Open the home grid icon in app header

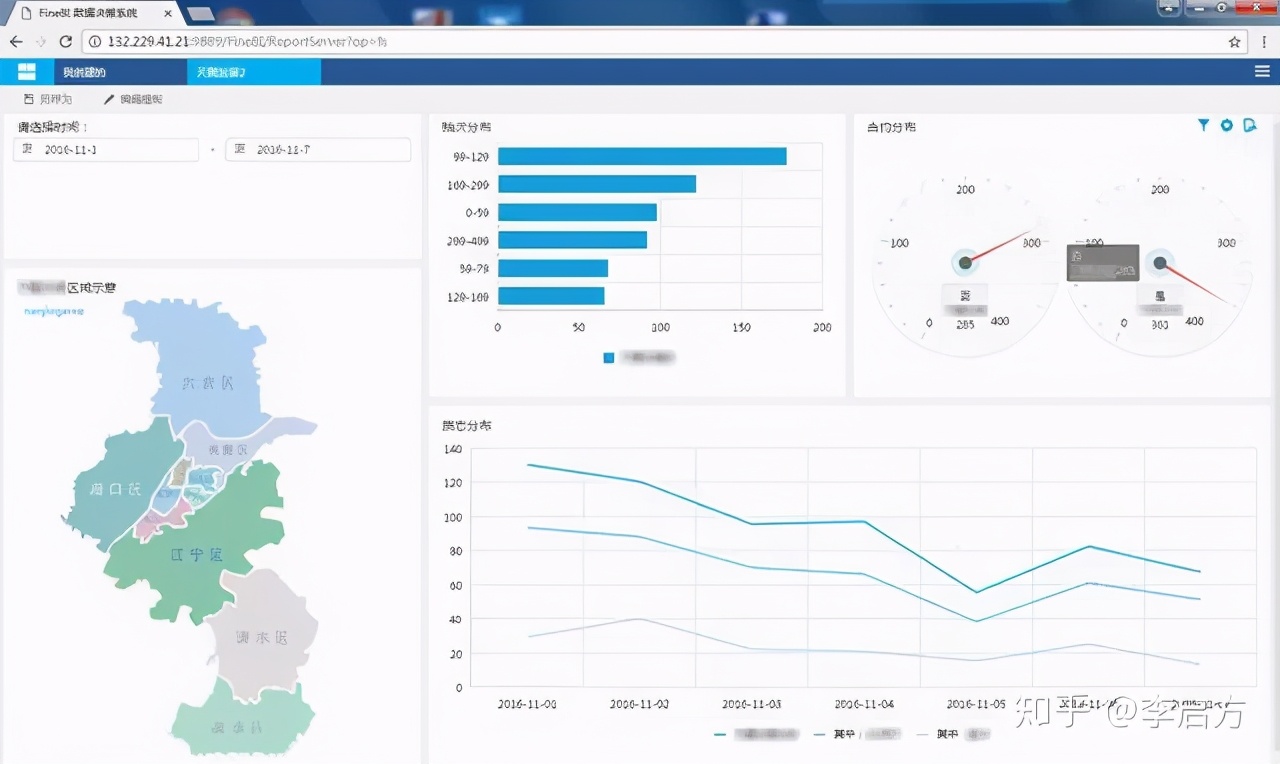pos(27,72)
